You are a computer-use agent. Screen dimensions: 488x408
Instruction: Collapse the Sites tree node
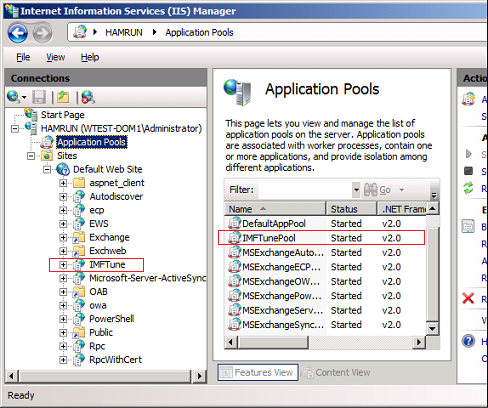(x=31, y=156)
